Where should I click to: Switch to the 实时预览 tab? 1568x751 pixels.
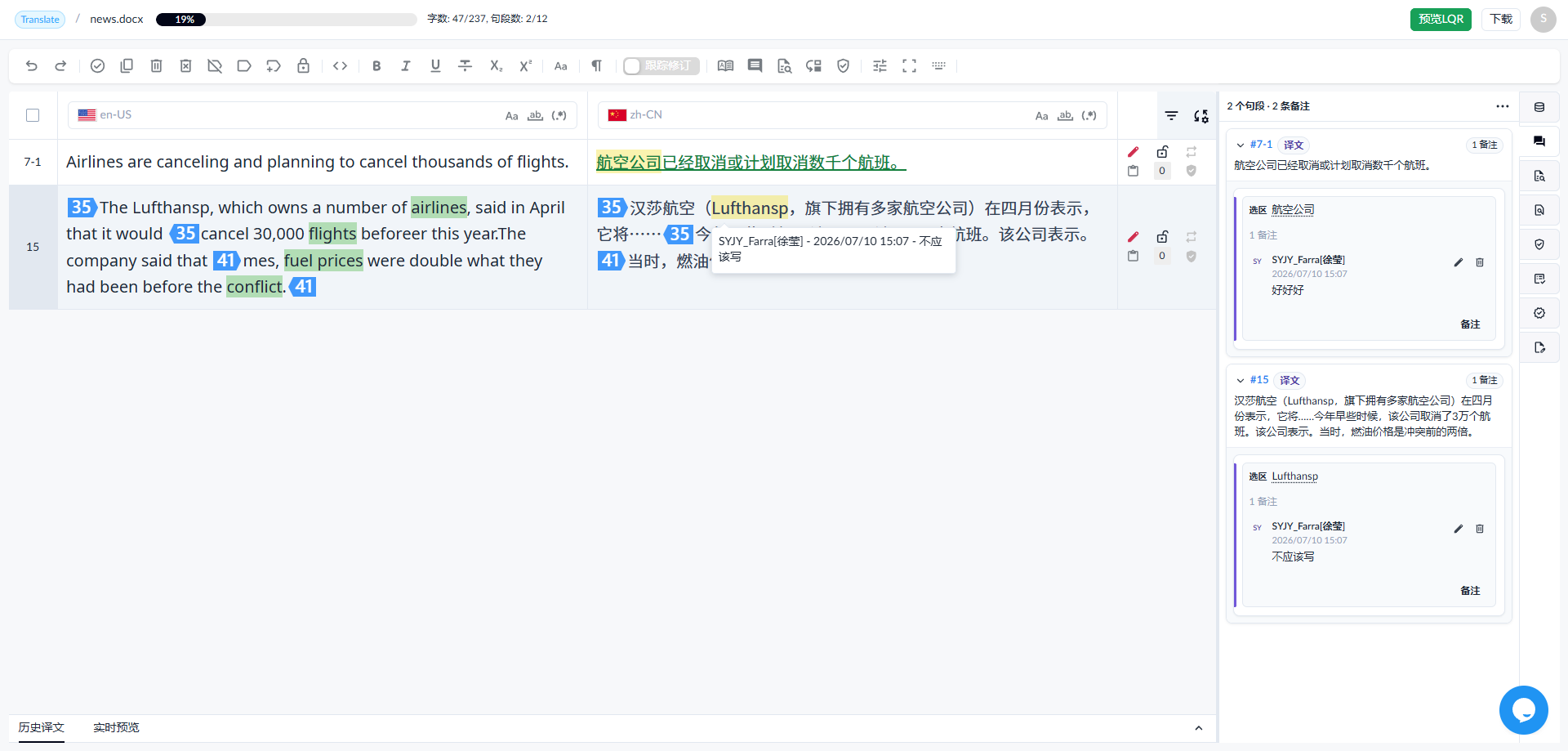116,727
